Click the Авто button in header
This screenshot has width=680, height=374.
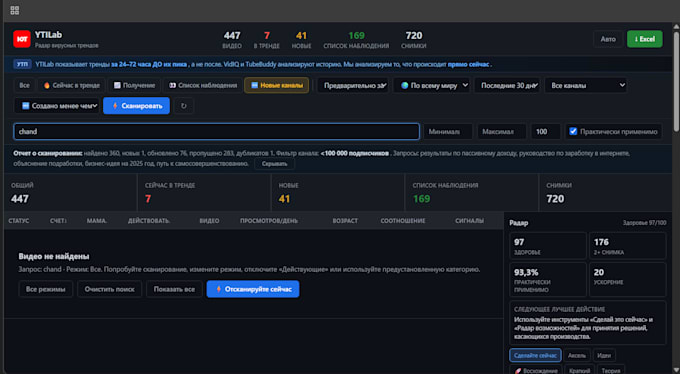tap(608, 39)
